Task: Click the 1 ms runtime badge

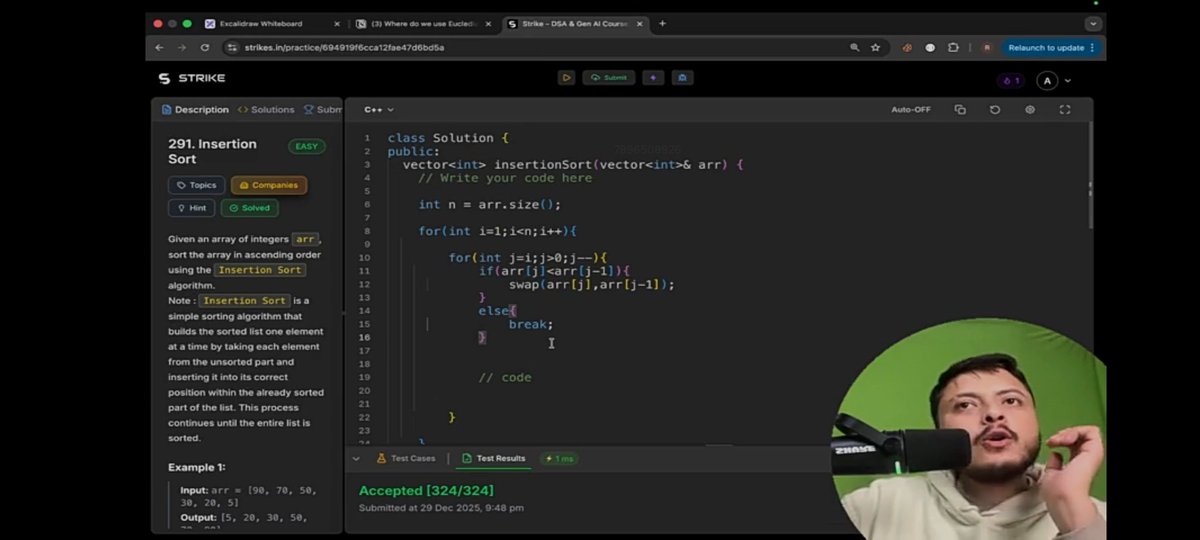Action: coord(559,459)
